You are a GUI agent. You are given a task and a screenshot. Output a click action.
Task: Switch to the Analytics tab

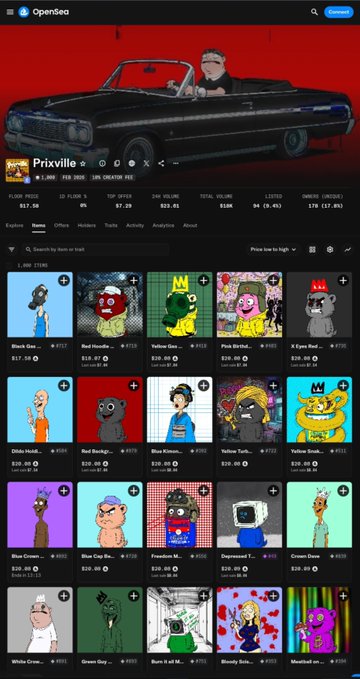[163, 225]
